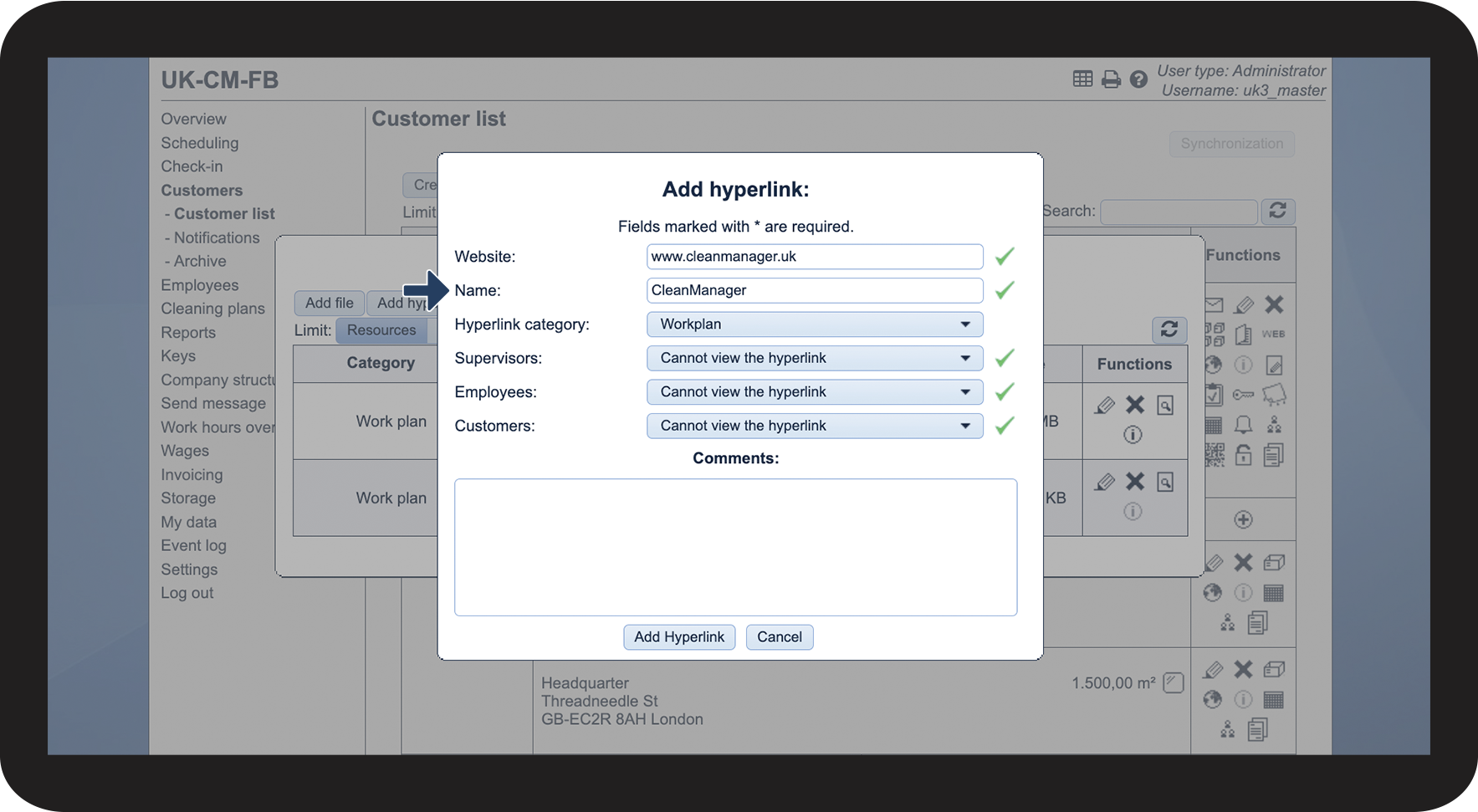Click the floor plan icon beside the key

pos(1274,395)
